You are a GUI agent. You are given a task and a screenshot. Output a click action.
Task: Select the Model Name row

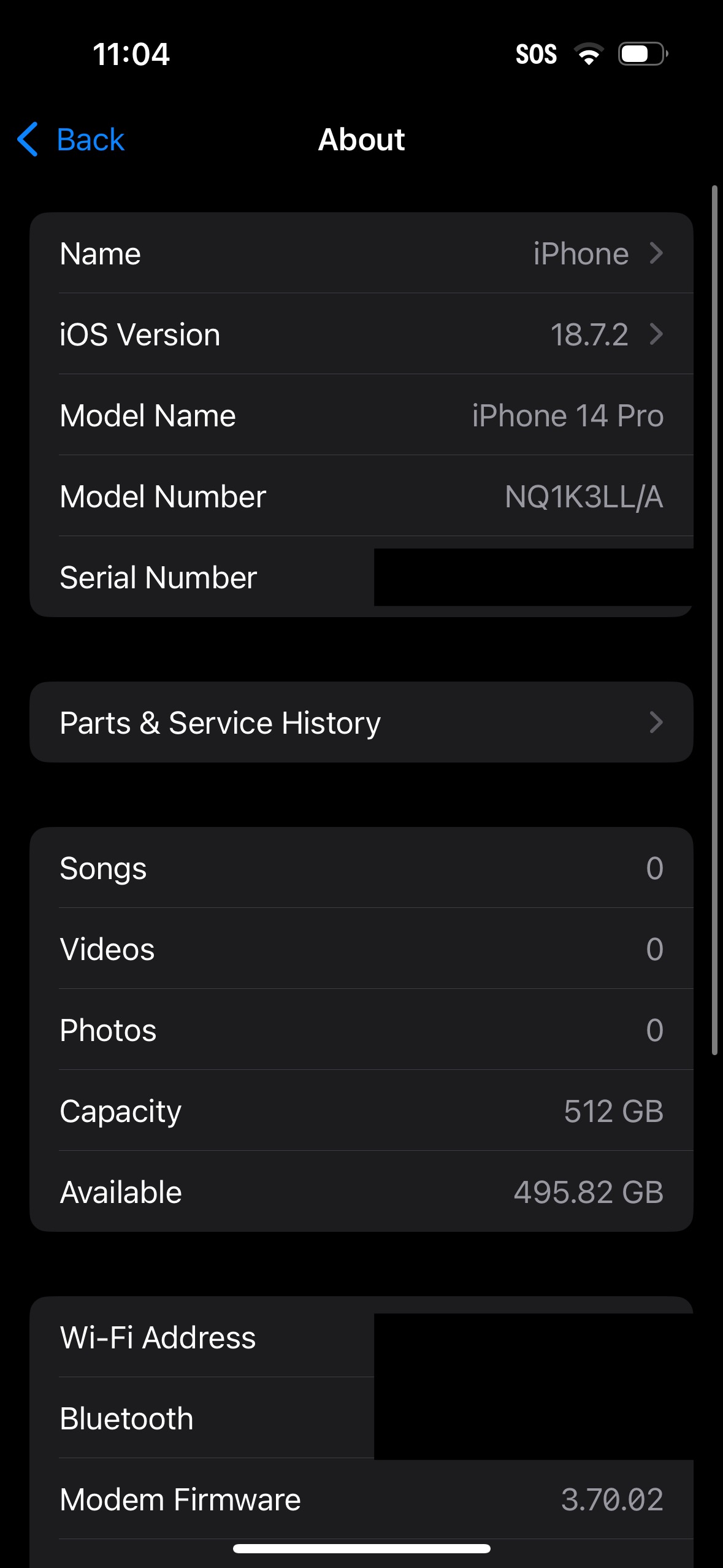coord(361,415)
